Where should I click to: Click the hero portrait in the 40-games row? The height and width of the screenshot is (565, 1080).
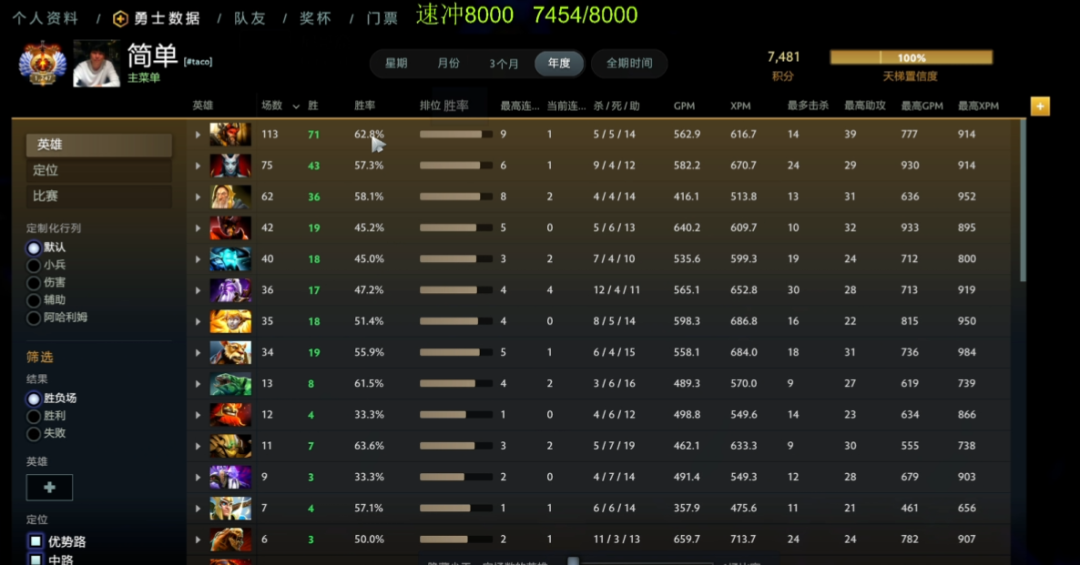[230, 259]
